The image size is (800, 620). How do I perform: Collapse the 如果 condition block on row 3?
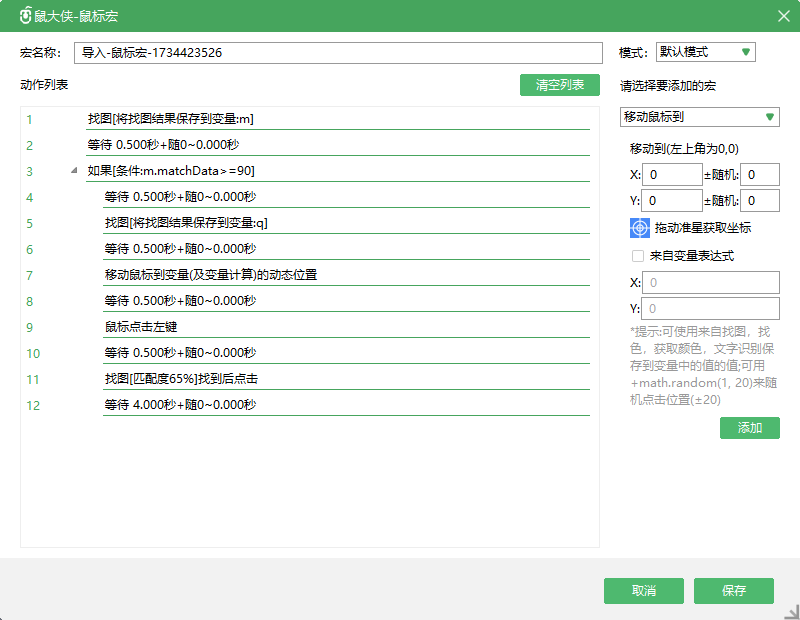coord(75,171)
